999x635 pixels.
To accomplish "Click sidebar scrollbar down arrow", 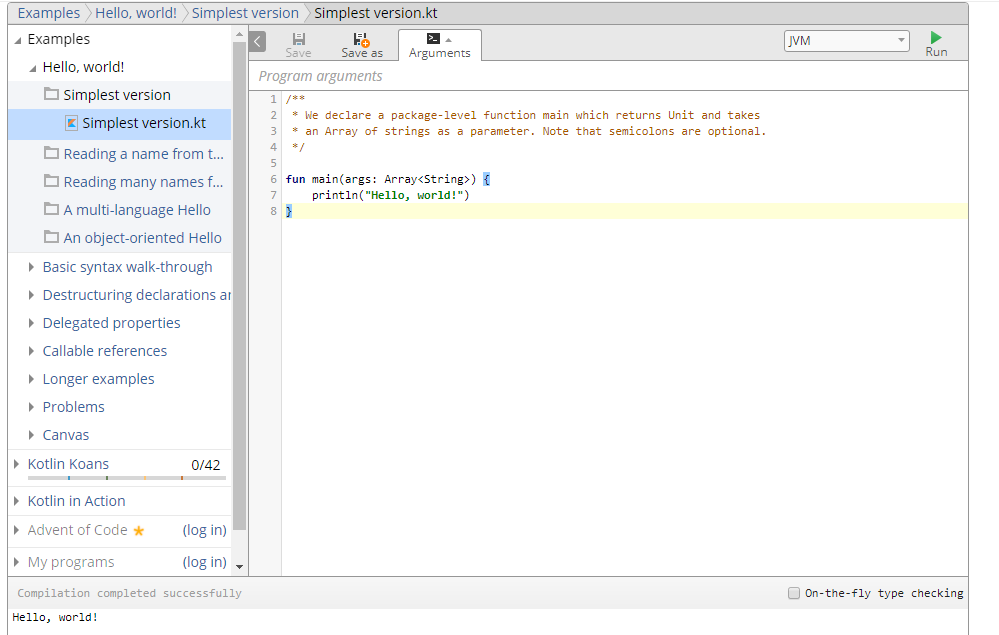I will [x=240, y=566].
